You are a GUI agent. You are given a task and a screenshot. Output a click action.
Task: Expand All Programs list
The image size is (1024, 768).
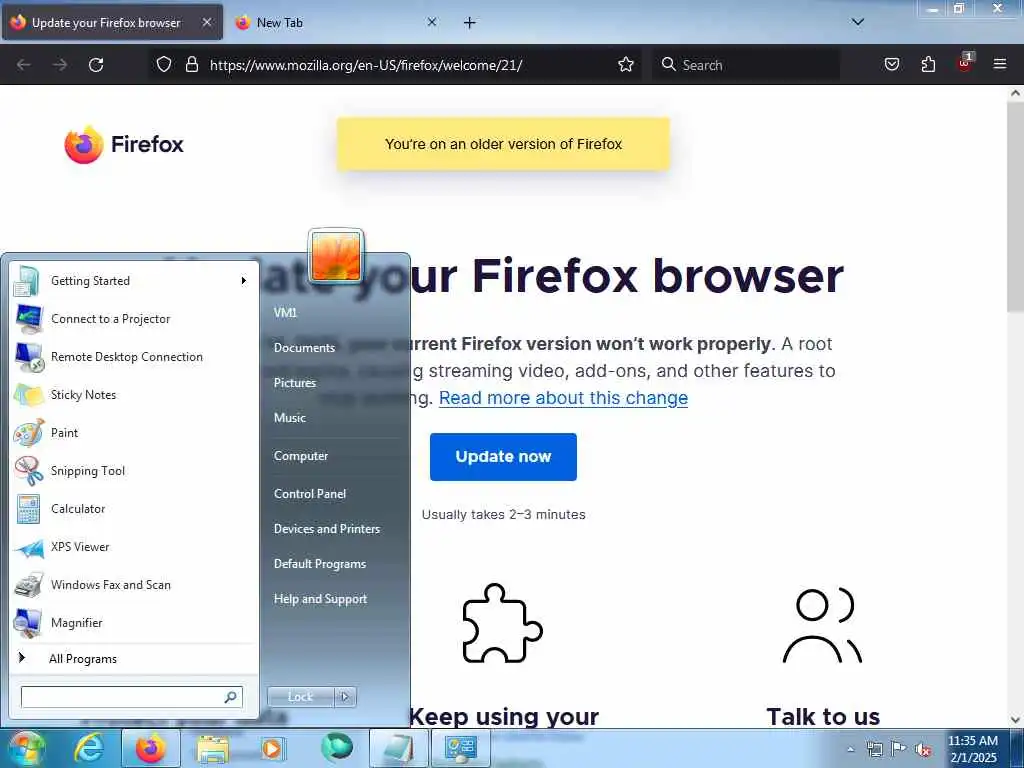point(134,658)
